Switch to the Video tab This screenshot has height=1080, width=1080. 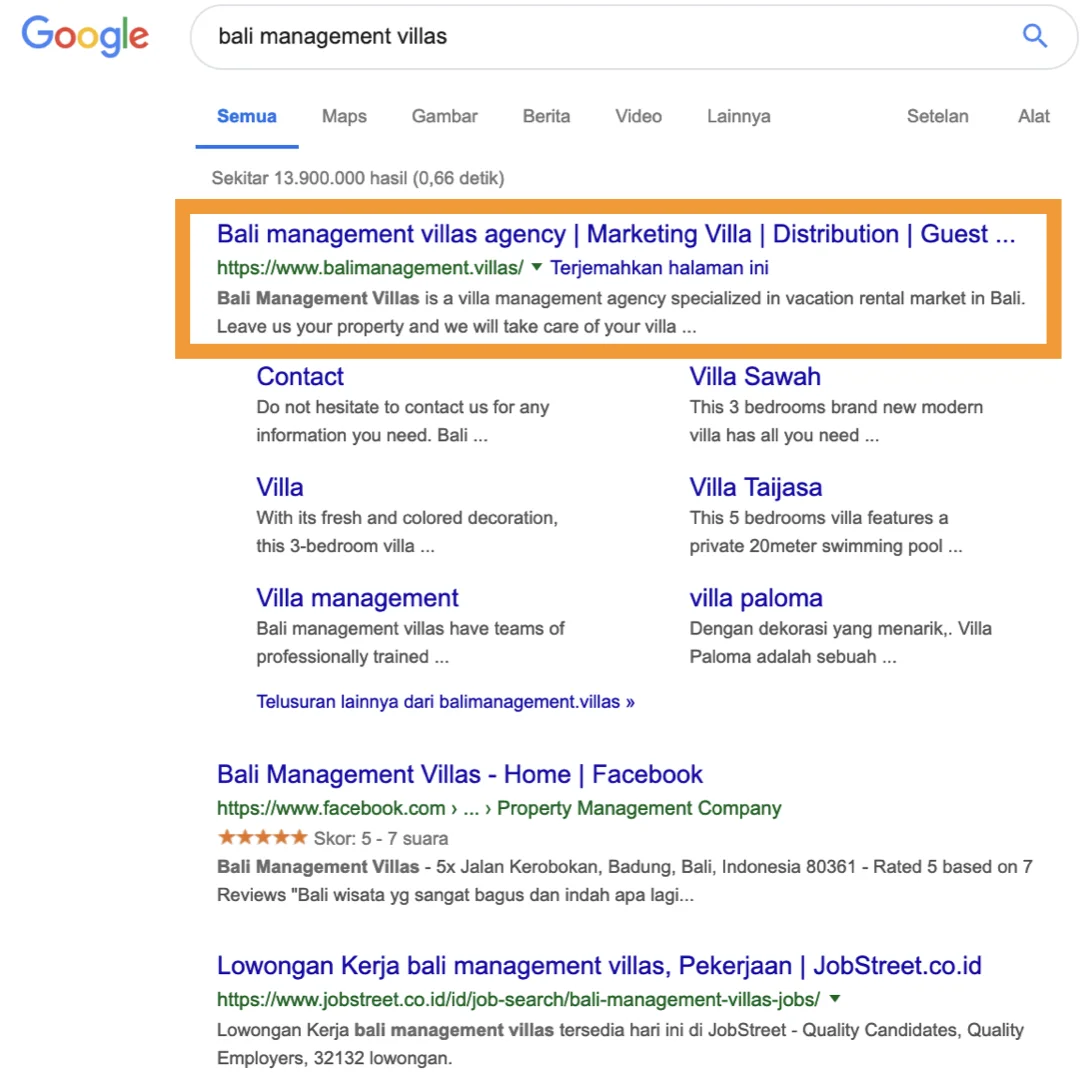pos(638,116)
